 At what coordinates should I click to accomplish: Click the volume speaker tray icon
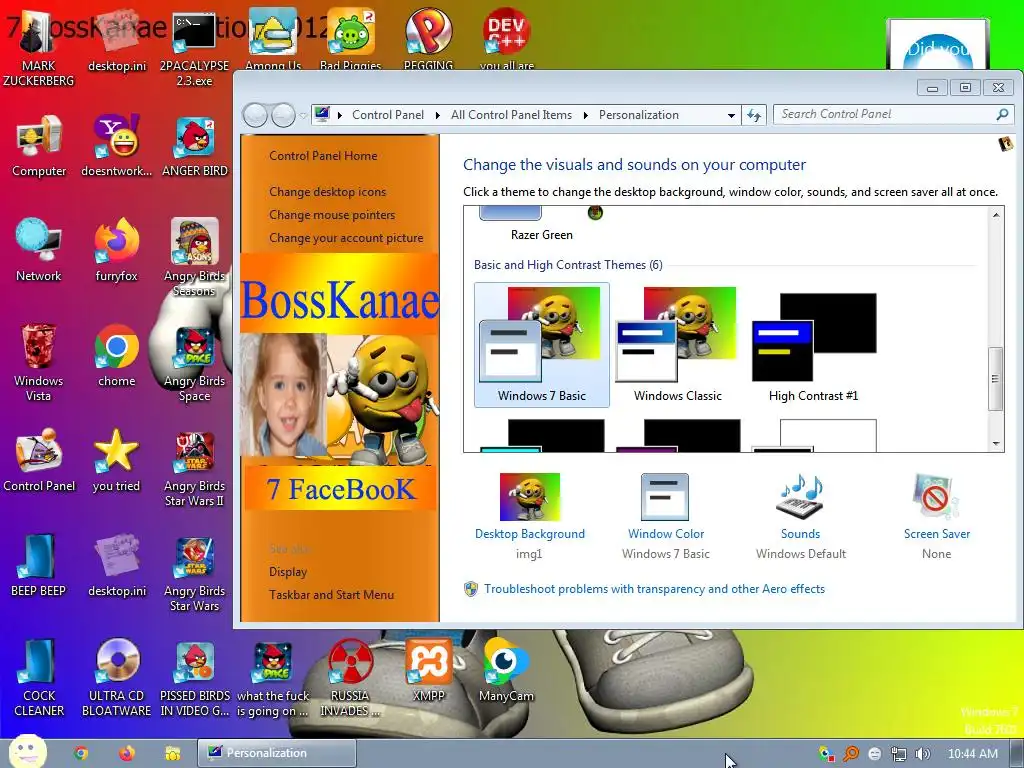pos(922,754)
